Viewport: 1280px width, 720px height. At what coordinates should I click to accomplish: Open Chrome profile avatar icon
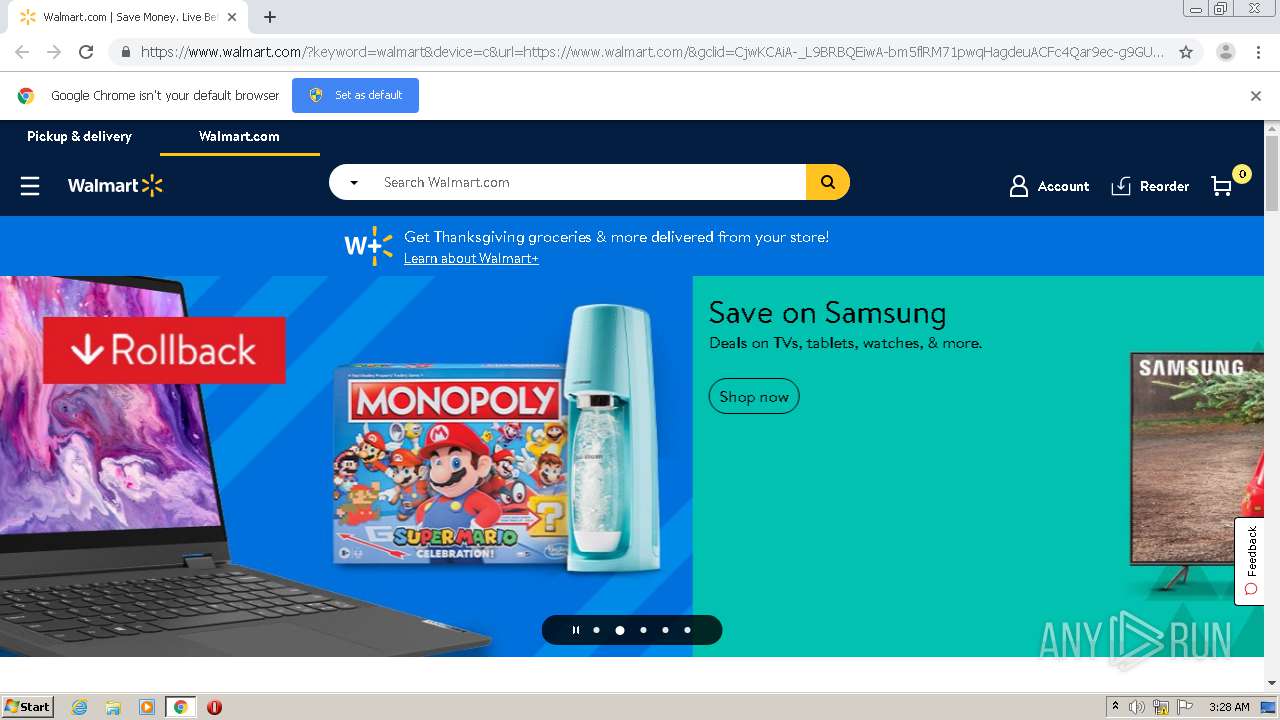point(1226,52)
